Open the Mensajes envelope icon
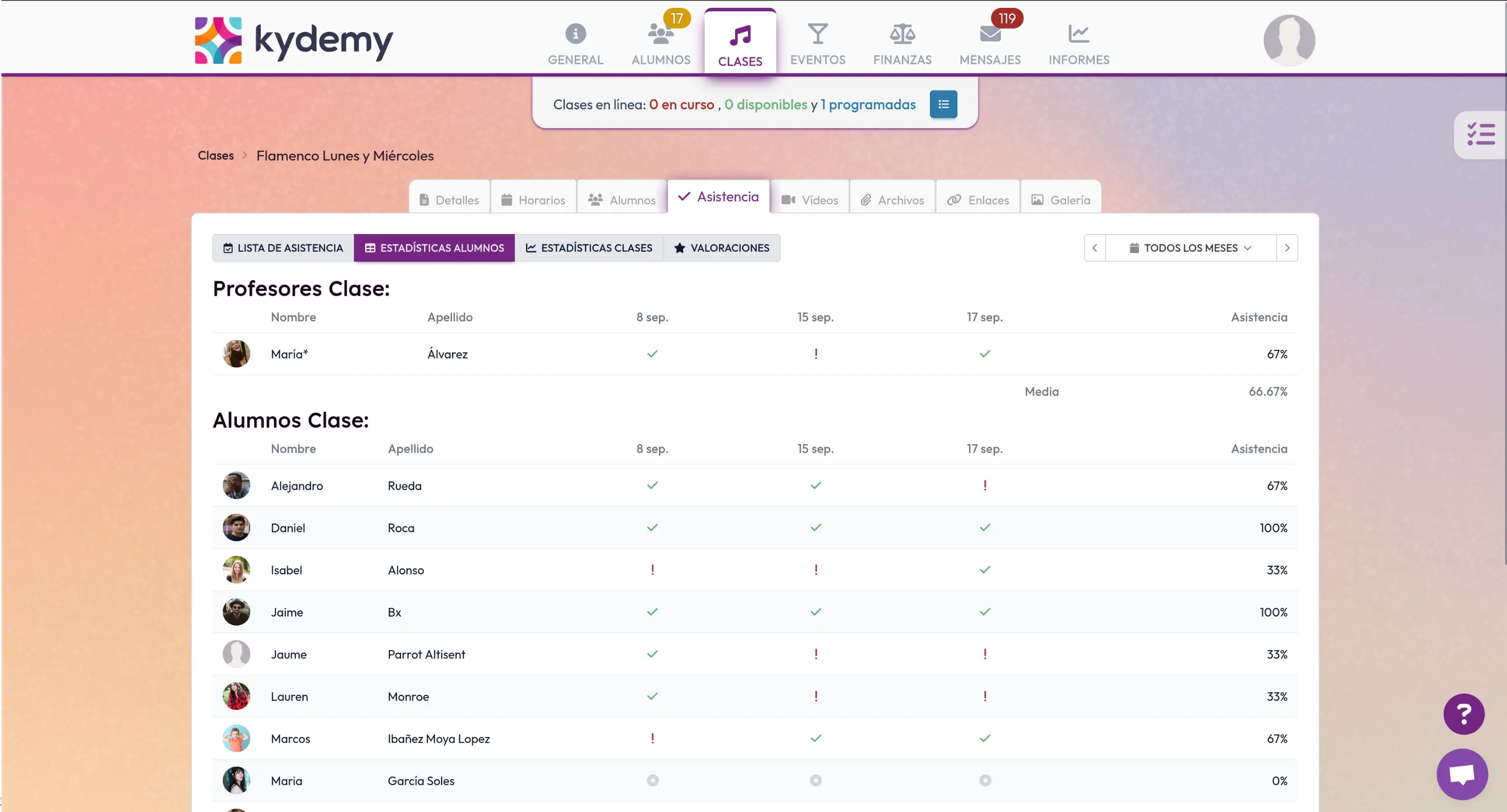This screenshot has height=812, width=1507. pos(990,34)
